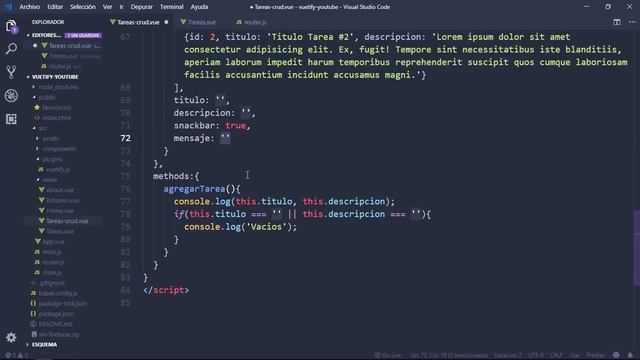Click the Vue icon beside Tareas-crud.vue in tree
The height and width of the screenshot is (360, 640).
41,221
